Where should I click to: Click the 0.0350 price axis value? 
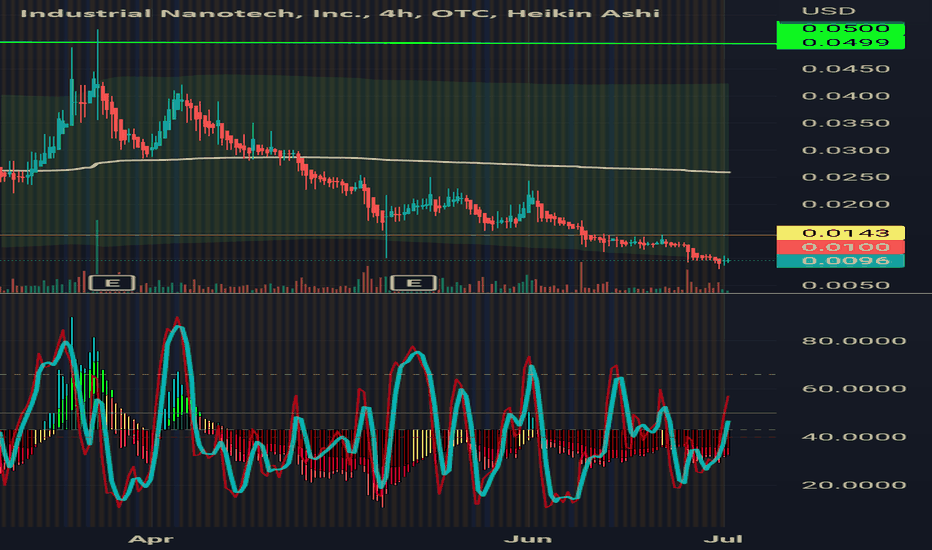tap(845, 123)
